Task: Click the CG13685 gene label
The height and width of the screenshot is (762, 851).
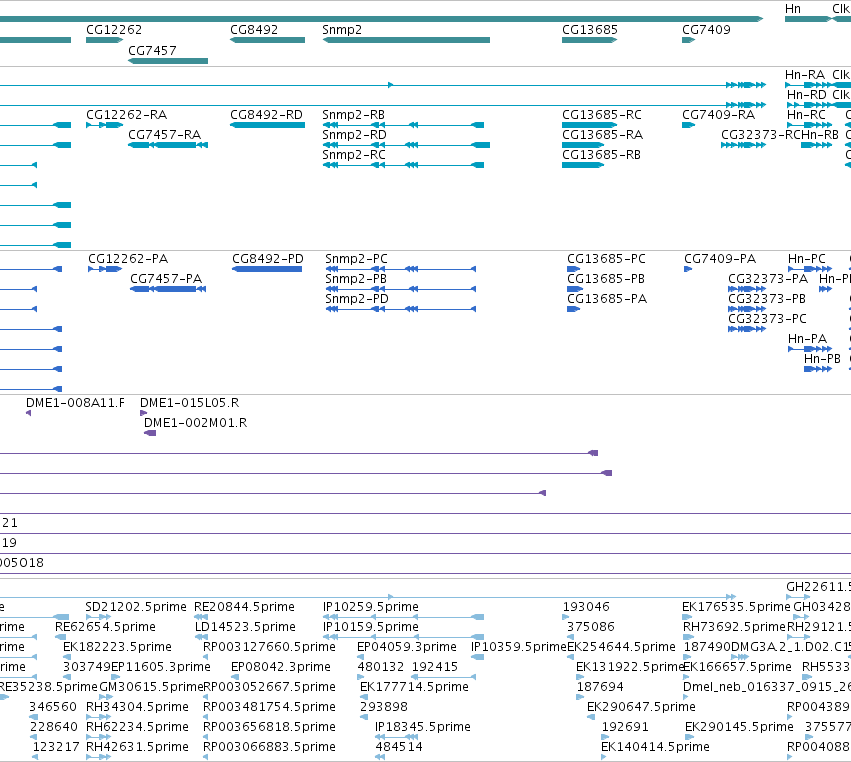Action: click(x=590, y=30)
